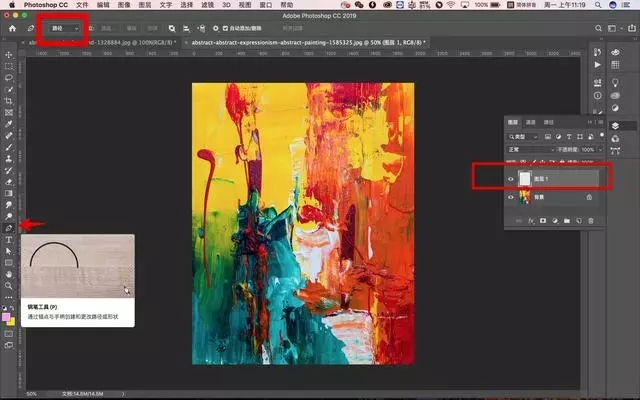Toggle the 自动添加/删除 checkbox
Image resolution: width=640 pixels, height=400 pixels.
click(224, 29)
